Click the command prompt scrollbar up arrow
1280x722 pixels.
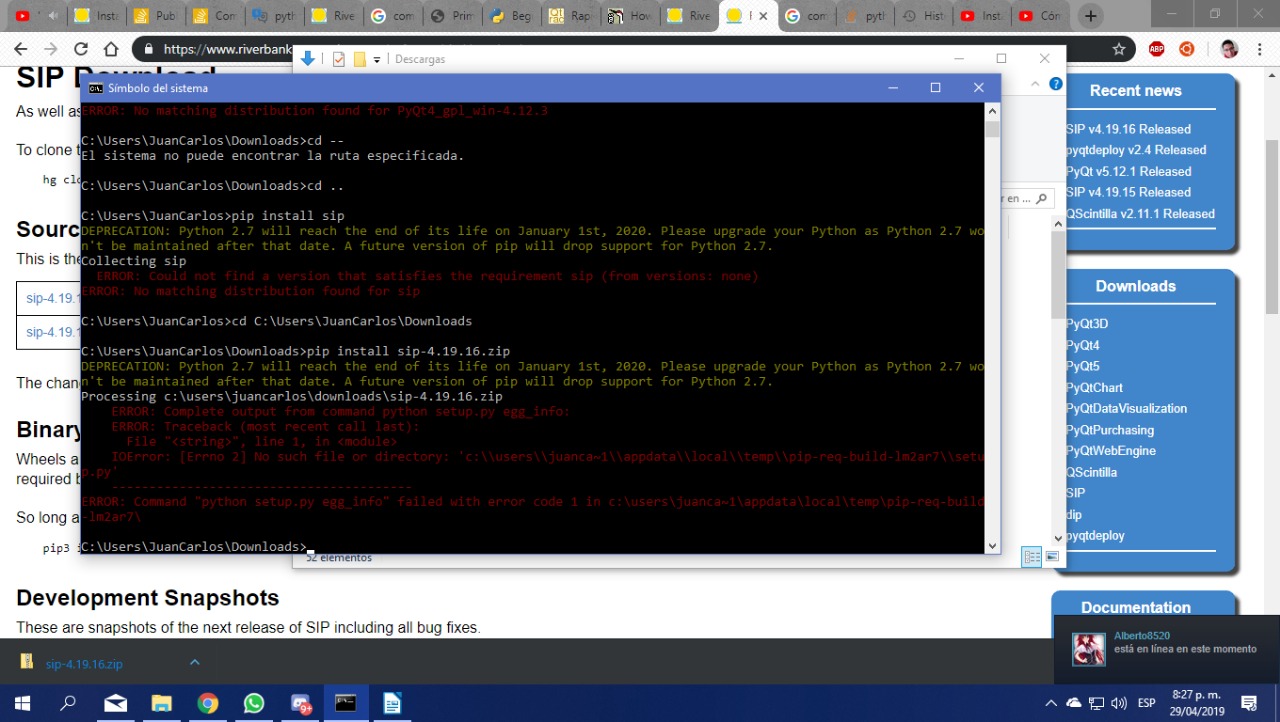(992, 111)
